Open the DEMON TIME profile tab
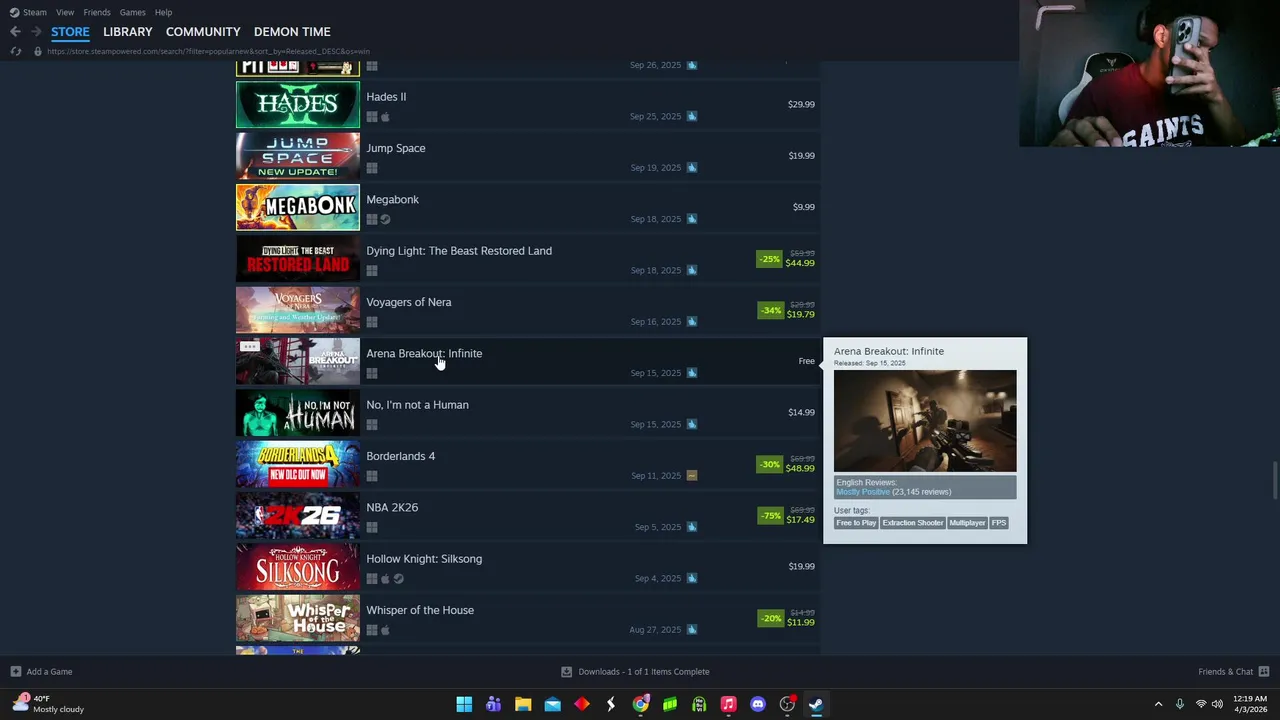This screenshot has height=720, width=1280. click(292, 32)
